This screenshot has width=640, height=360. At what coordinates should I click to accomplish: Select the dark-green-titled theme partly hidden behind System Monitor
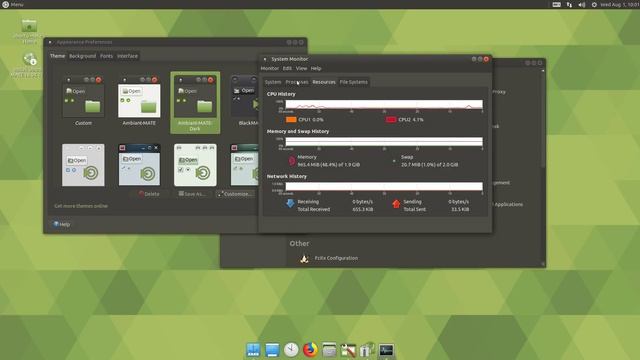(x=244, y=165)
